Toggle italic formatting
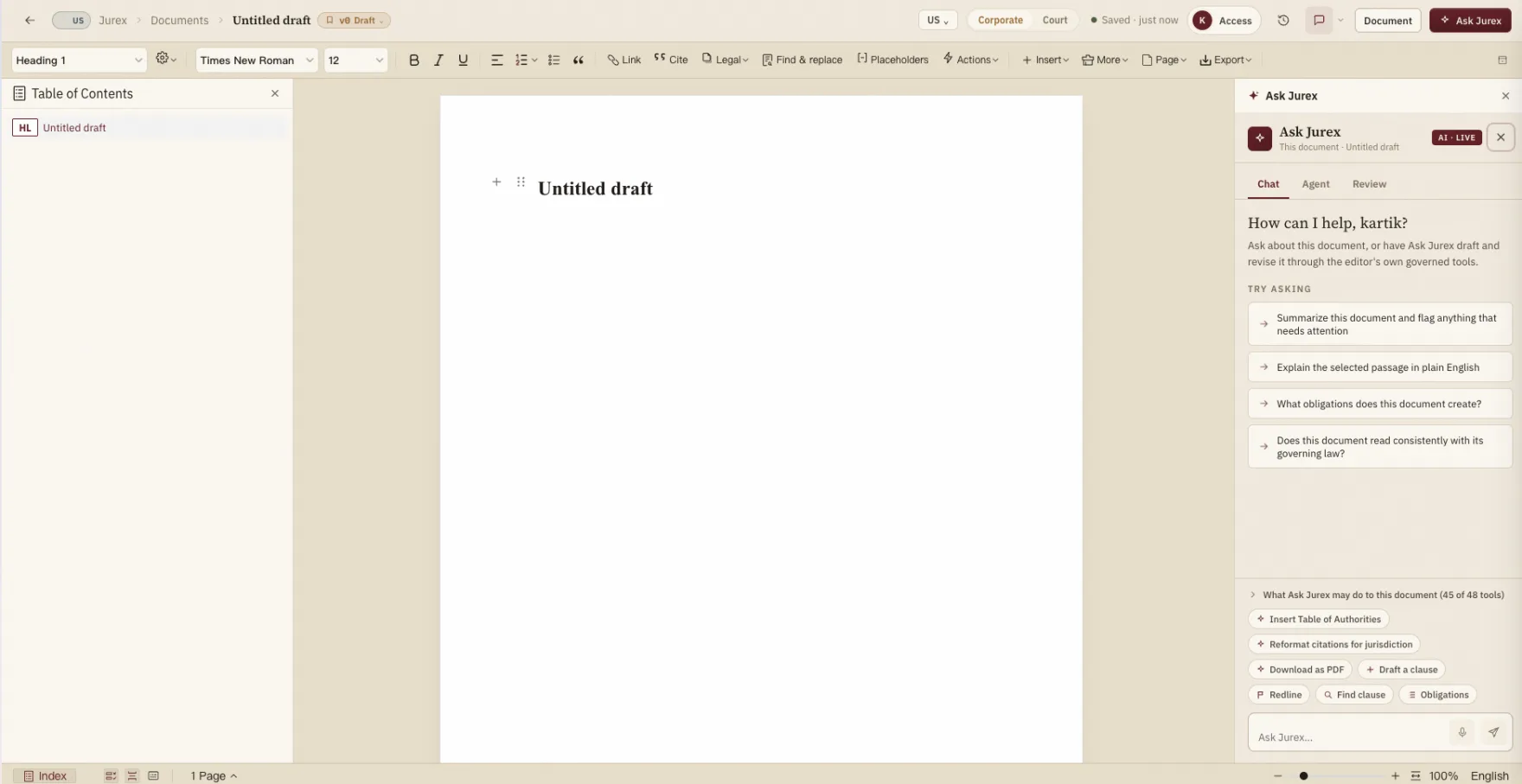The height and width of the screenshot is (784, 1522). (x=438, y=60)
